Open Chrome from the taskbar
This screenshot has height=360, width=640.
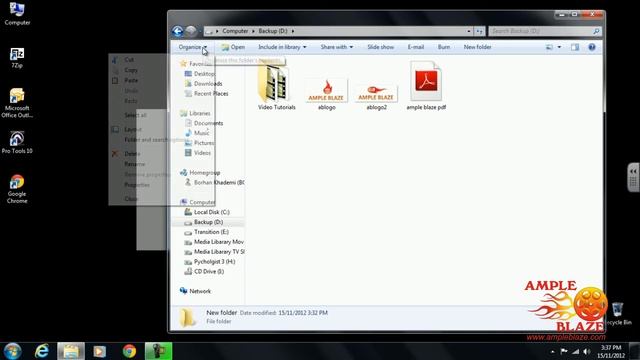[129, 351]
